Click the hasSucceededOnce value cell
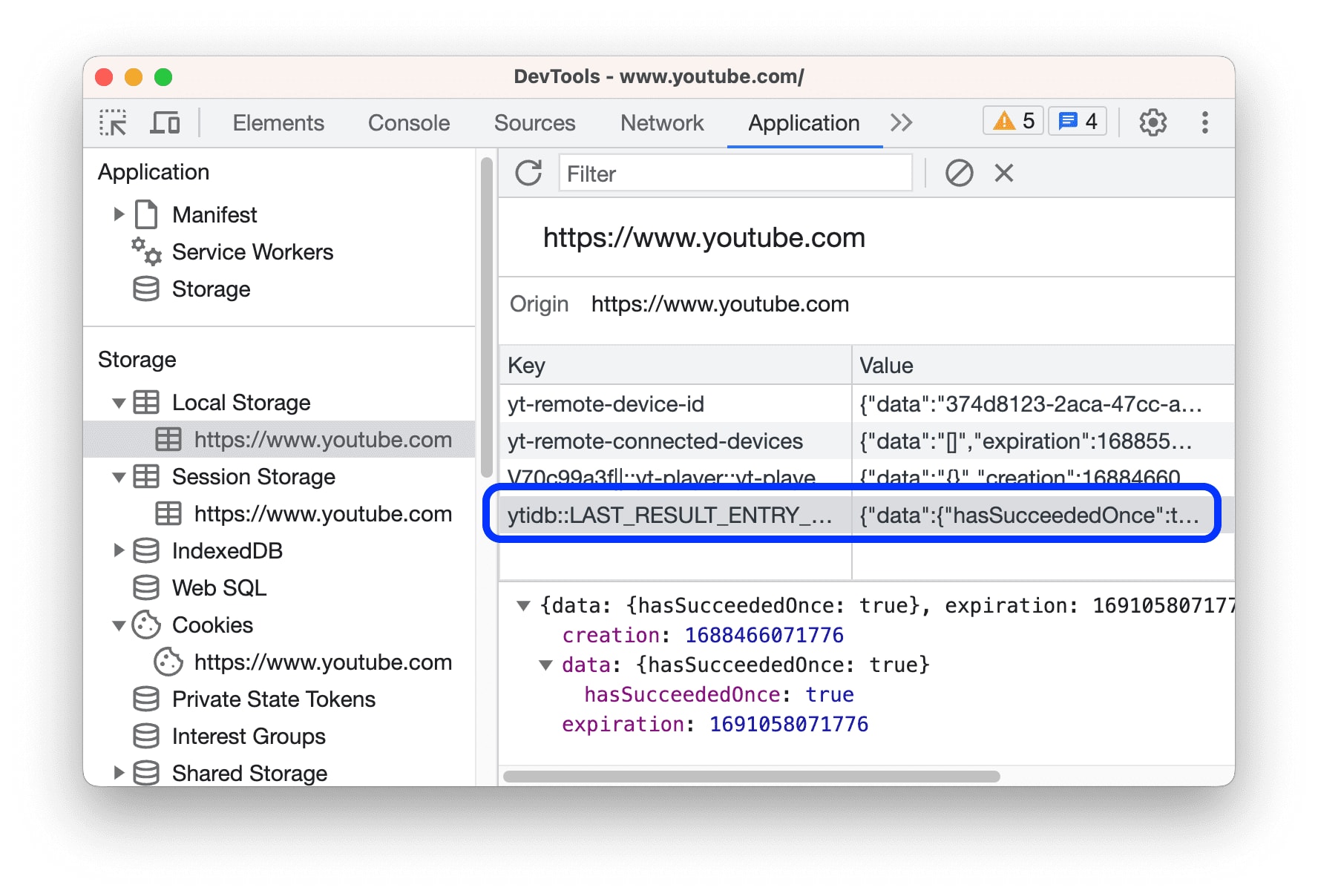Screen dimensions: 1318x896 (1043, 515)
